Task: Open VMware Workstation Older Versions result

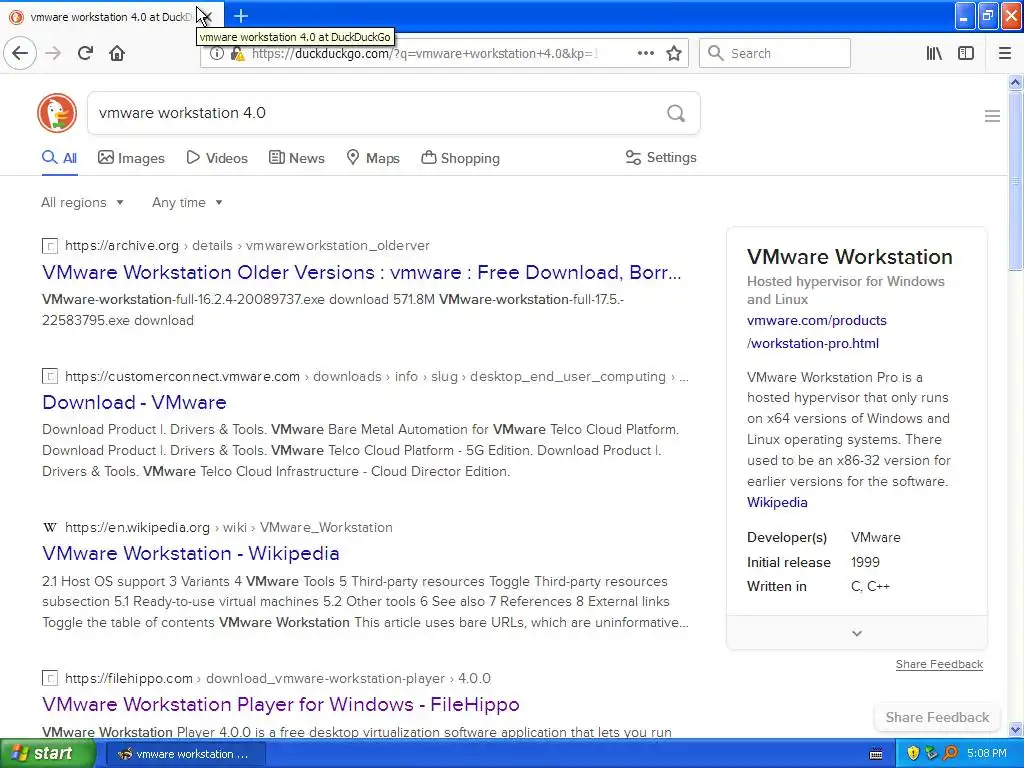Action: coord(362,272)
